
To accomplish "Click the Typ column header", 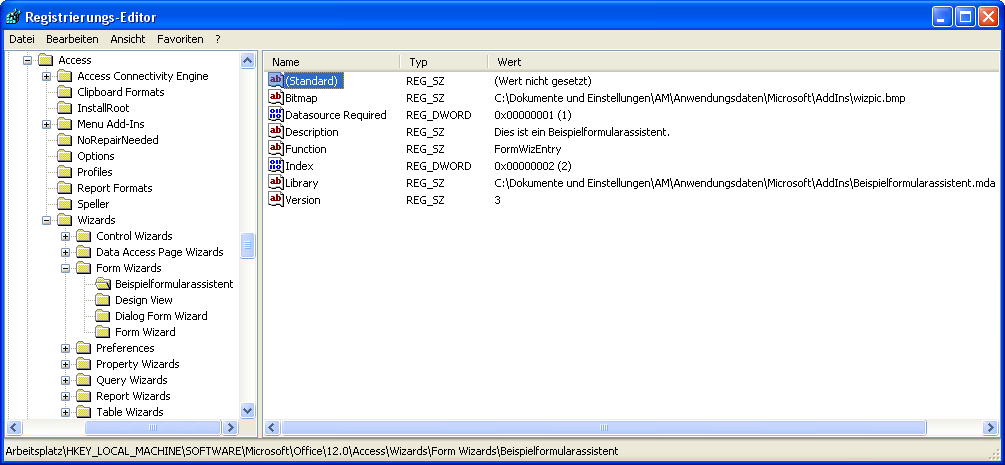I will coord(442,62).
